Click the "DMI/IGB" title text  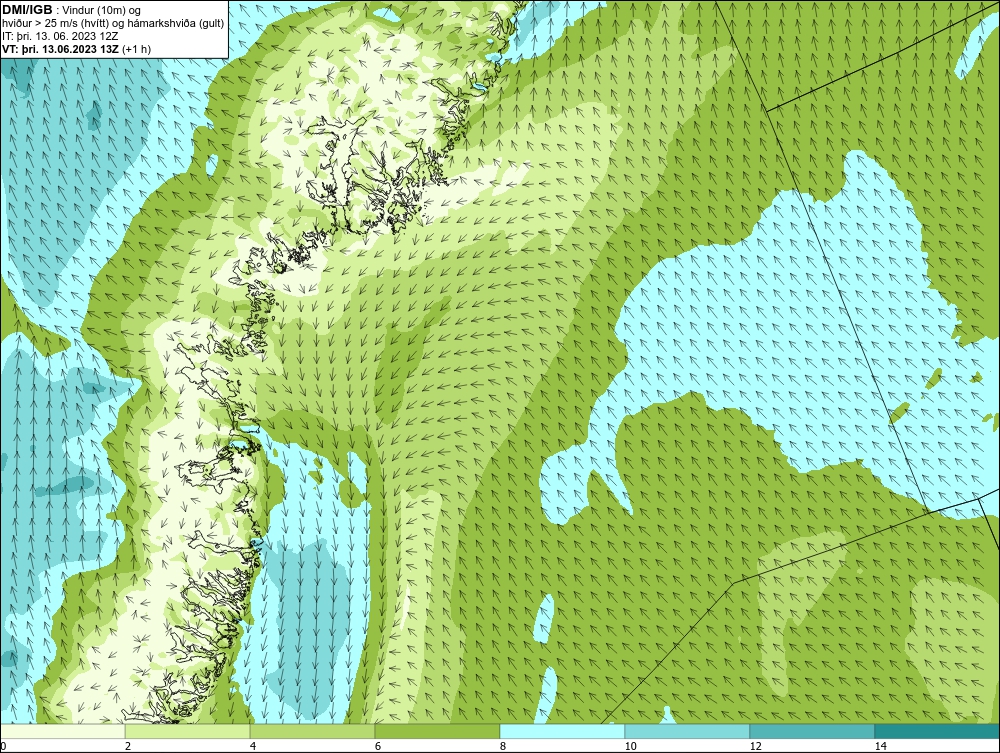pyautogui.click(x=27, y=10)
